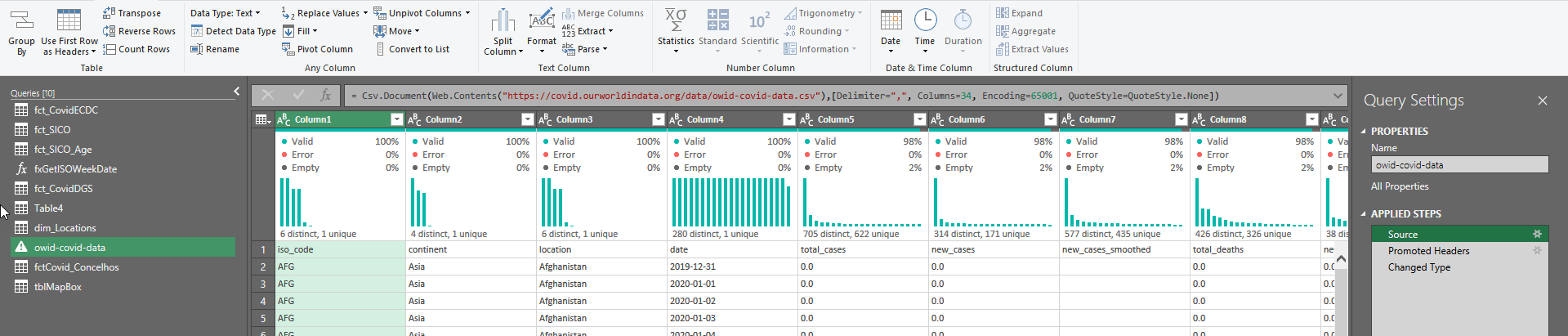Open the Time column dropdown
The width and height of the screenshot is (1568, 336).
[x=925, y=33]
